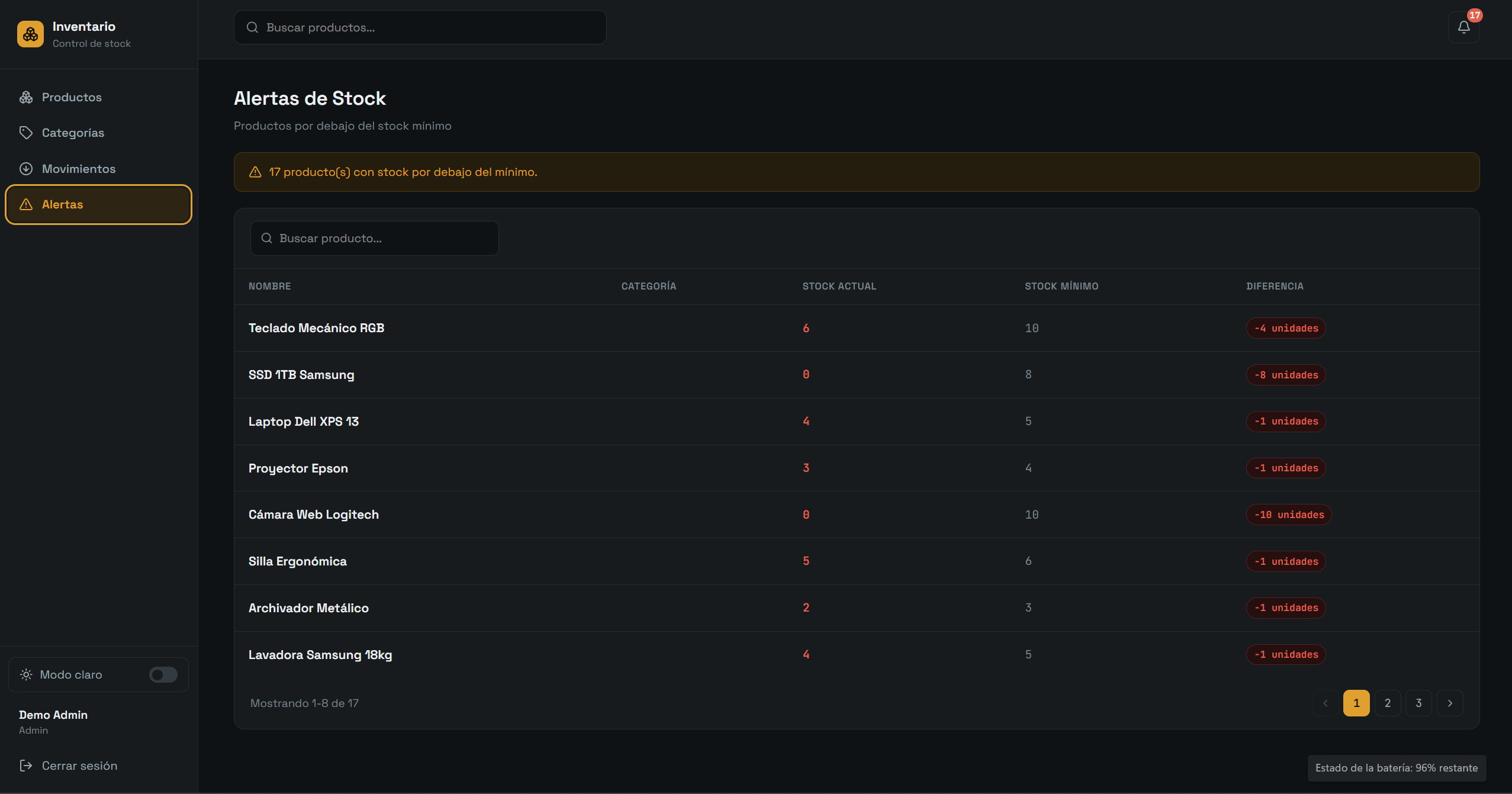This screenshot has width=1512, height=794.
Task: Click the Buscar producto table filter field
Action: click(375, 239)
